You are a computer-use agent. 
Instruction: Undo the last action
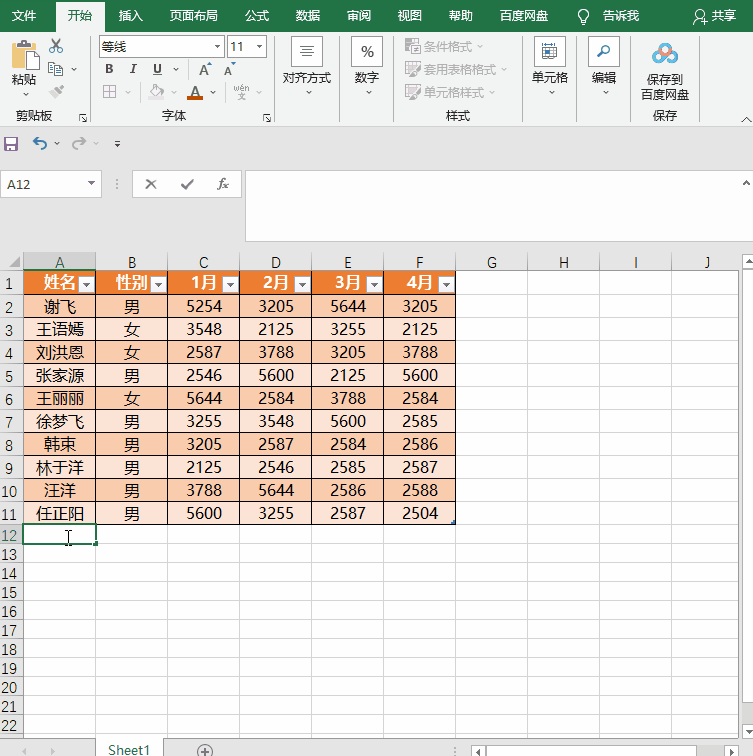pos(40,143)
